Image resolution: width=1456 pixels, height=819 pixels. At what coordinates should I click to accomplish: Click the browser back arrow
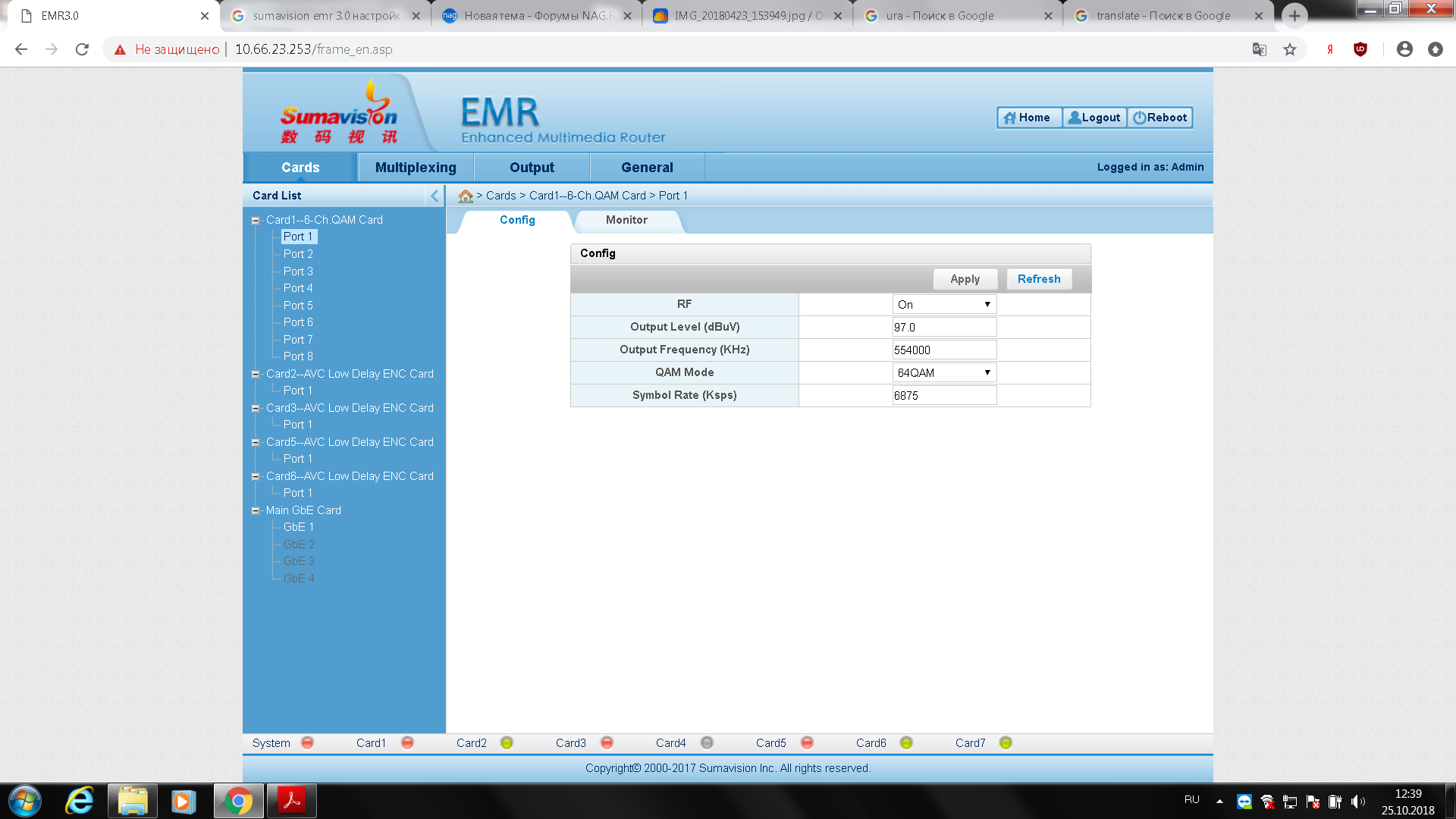(21, 49)
